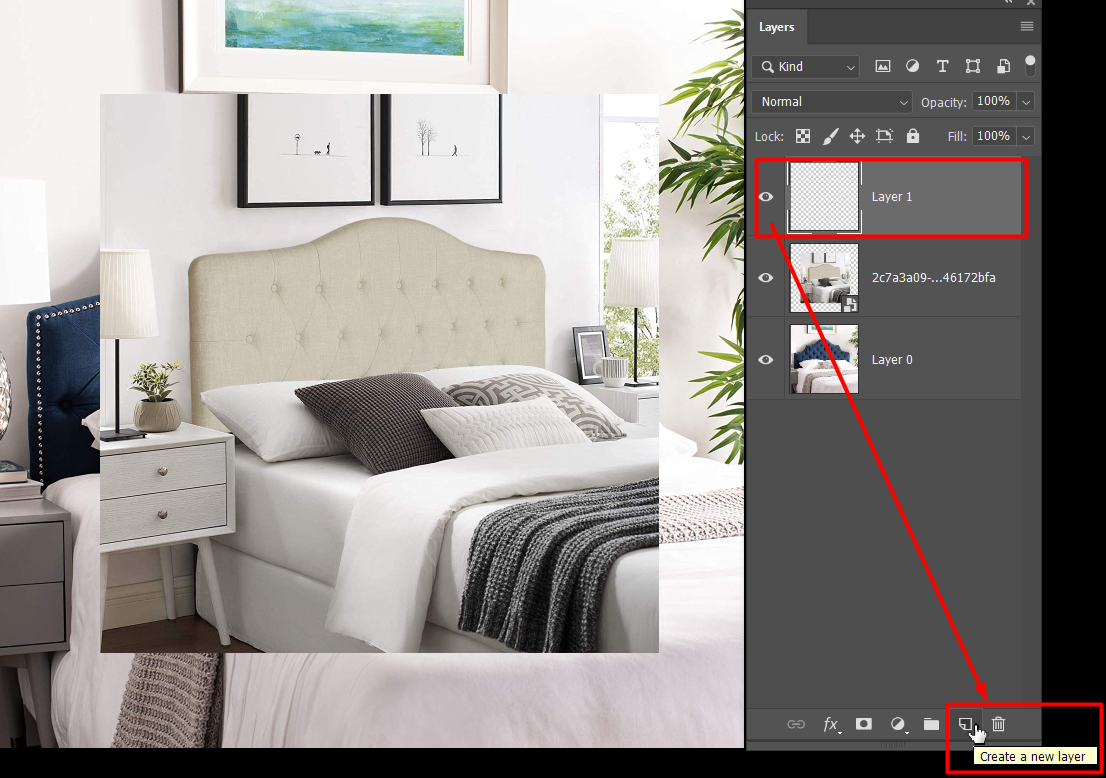
Task: Hide the 2c7a3a09 smart object layer
Action: (766, 278)
